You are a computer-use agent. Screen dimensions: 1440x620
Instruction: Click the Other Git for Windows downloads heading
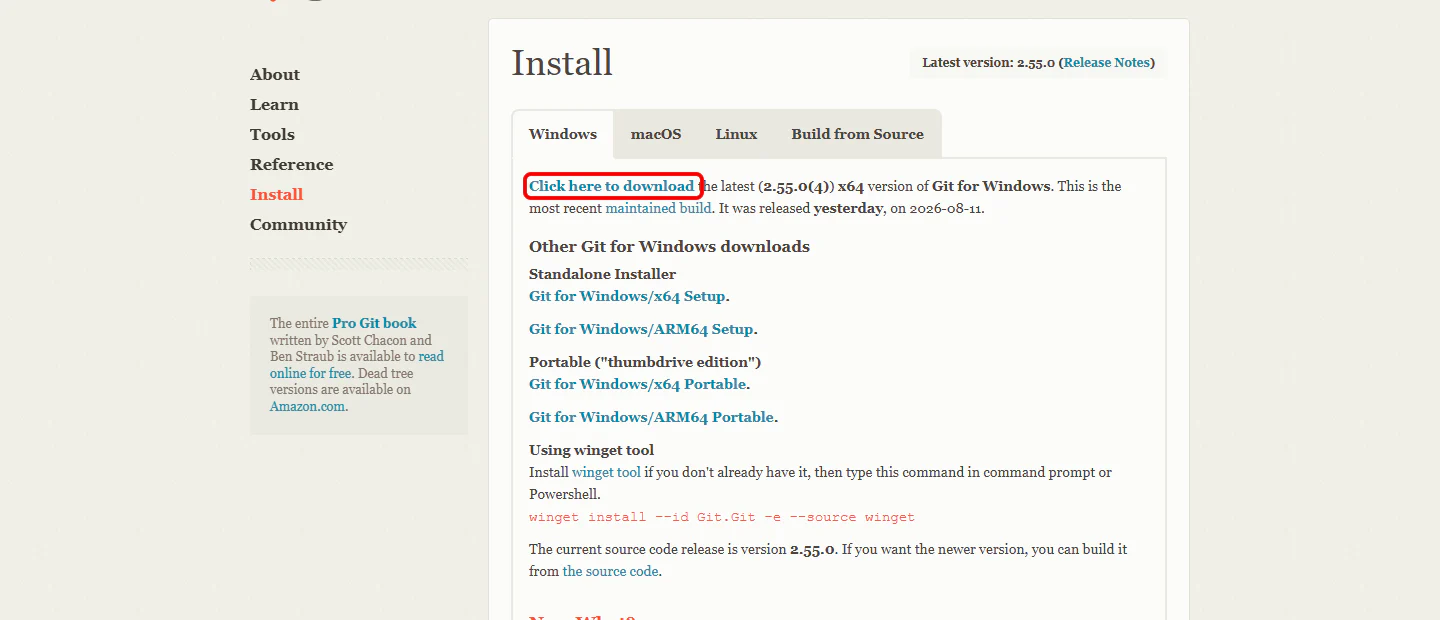click(x=669, y=247)
